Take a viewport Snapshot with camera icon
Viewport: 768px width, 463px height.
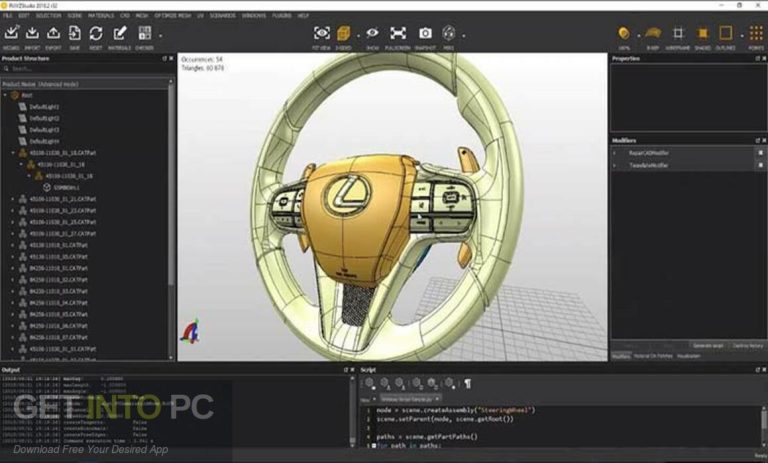425,35
